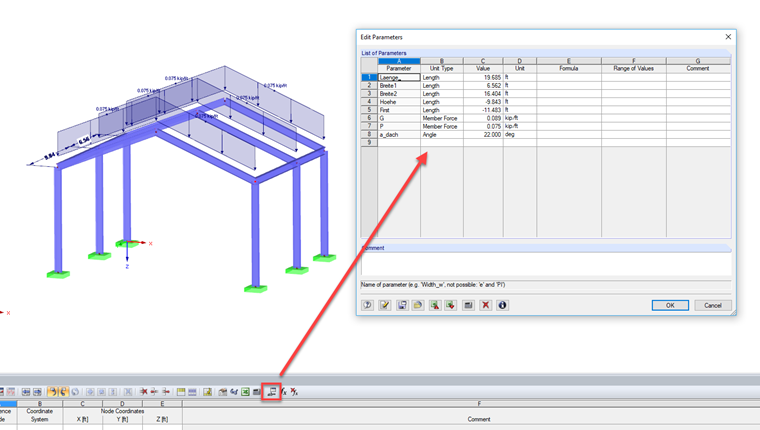Click the yellow table highlight toolbar icon
The height and width of the screenshot is (430, 760).
pos(181,392)
